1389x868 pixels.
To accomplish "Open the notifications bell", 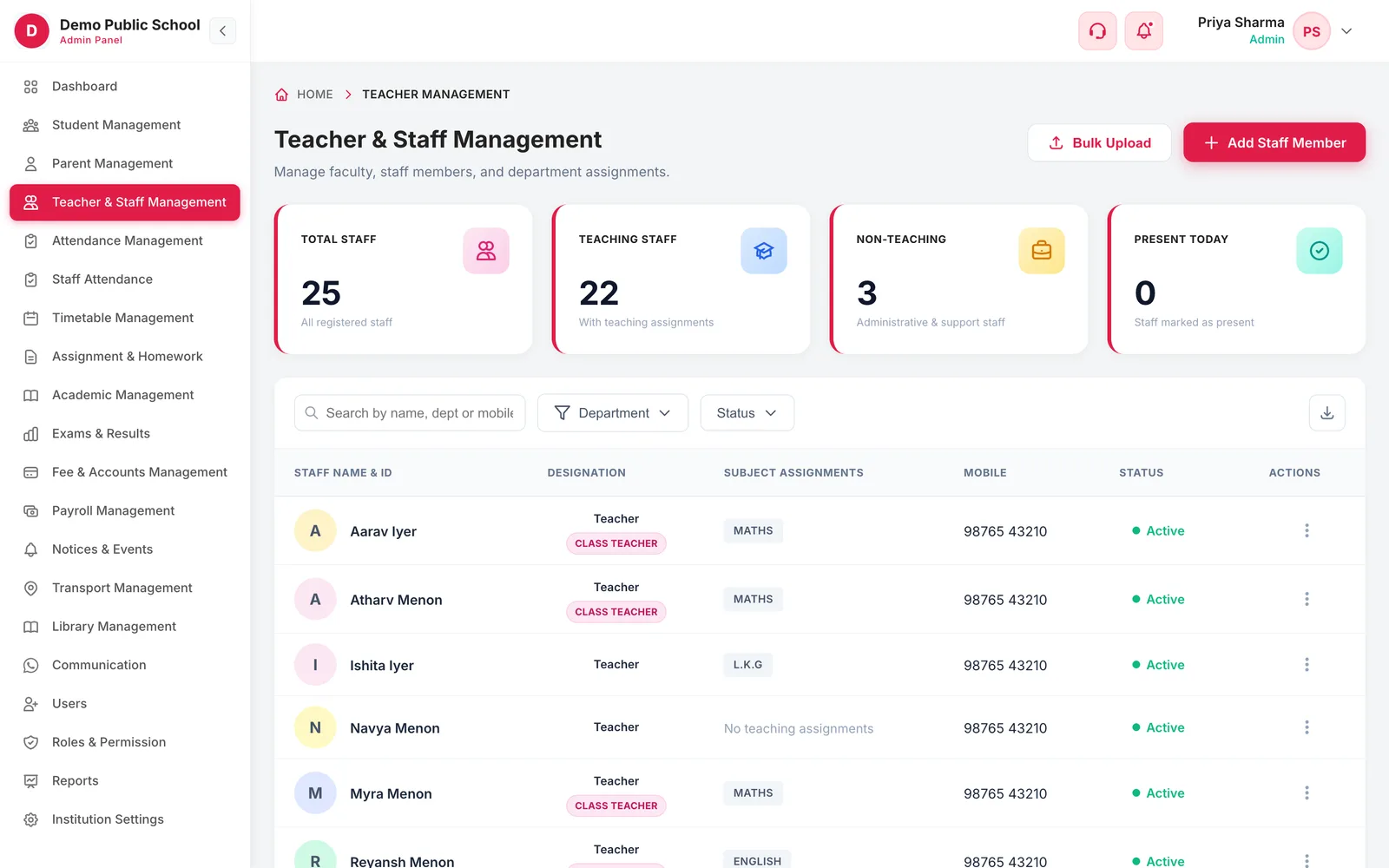I will 1144,31.
